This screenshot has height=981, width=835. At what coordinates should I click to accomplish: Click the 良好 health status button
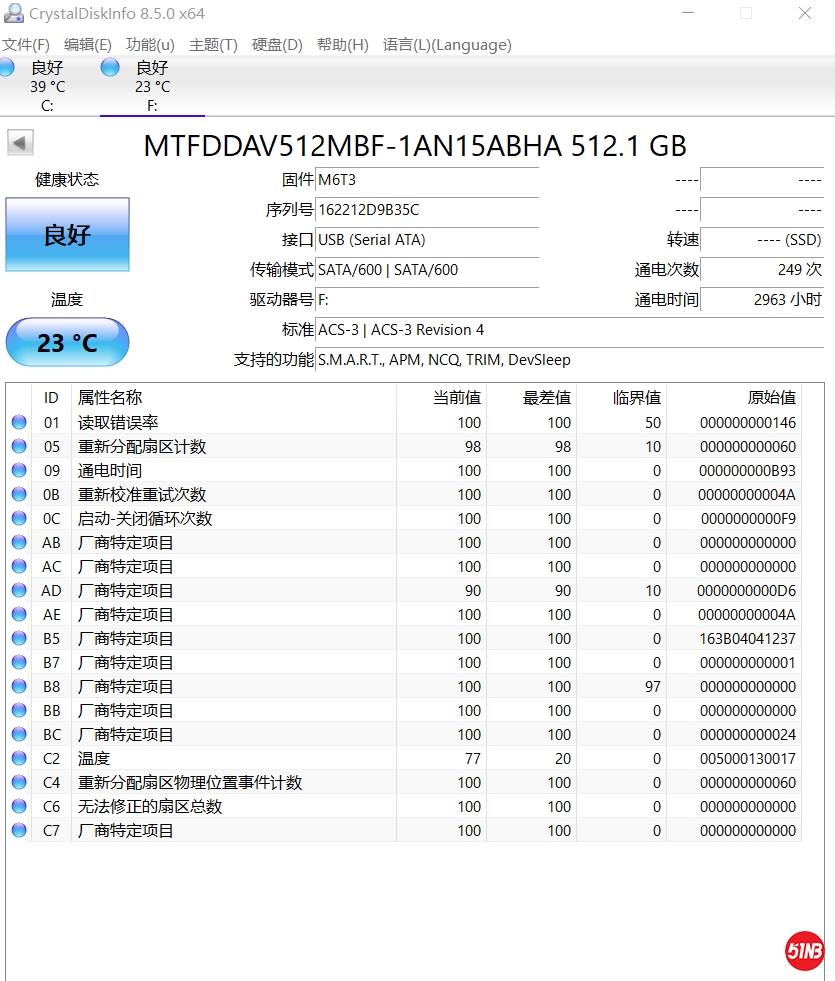coord(67,234)
